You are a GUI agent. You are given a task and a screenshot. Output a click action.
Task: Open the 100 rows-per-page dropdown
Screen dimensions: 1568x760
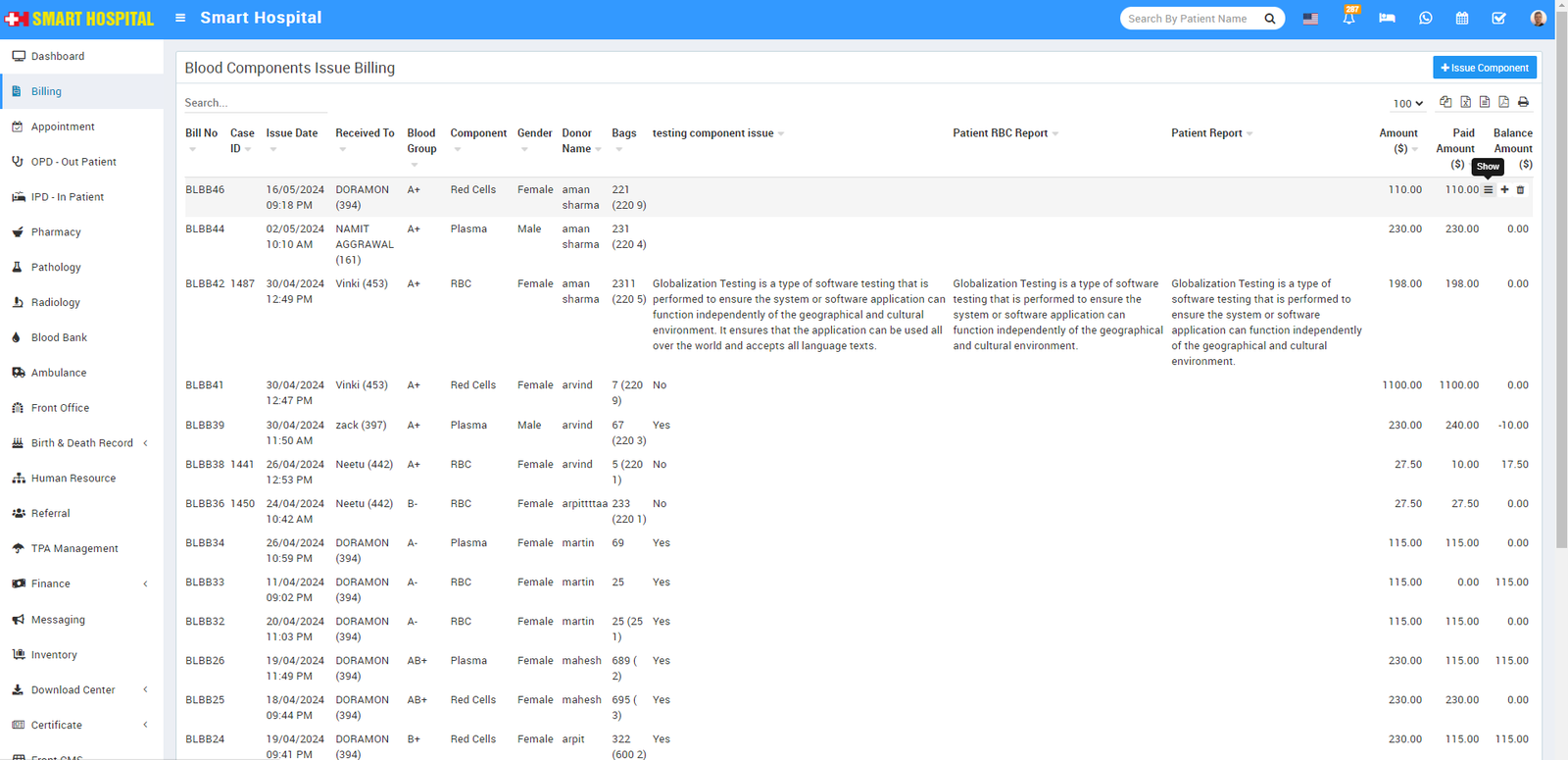click(x=1407, y=103)
